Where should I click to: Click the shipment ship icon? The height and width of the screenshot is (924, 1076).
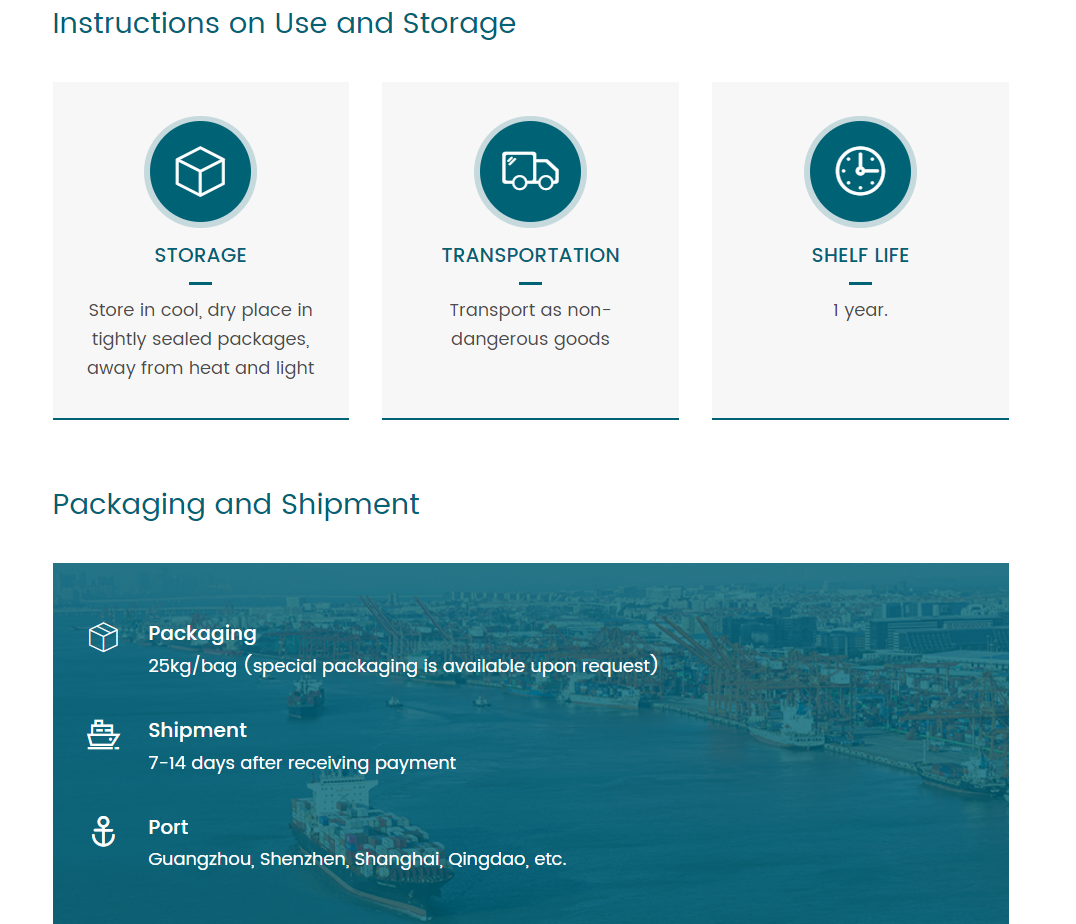click(103, 734)
